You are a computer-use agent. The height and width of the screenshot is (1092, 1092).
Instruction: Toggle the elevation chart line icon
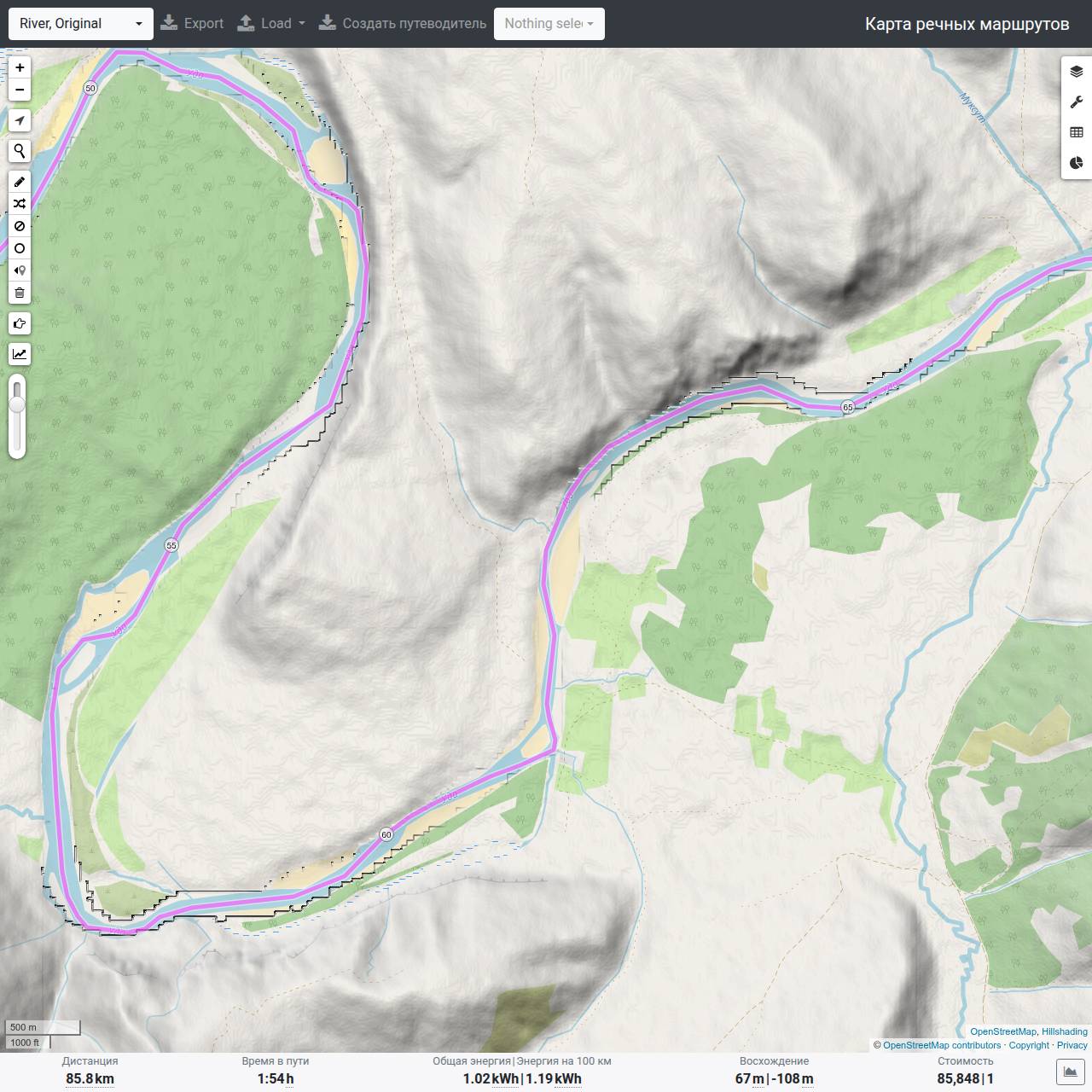[x=20, y=354]
